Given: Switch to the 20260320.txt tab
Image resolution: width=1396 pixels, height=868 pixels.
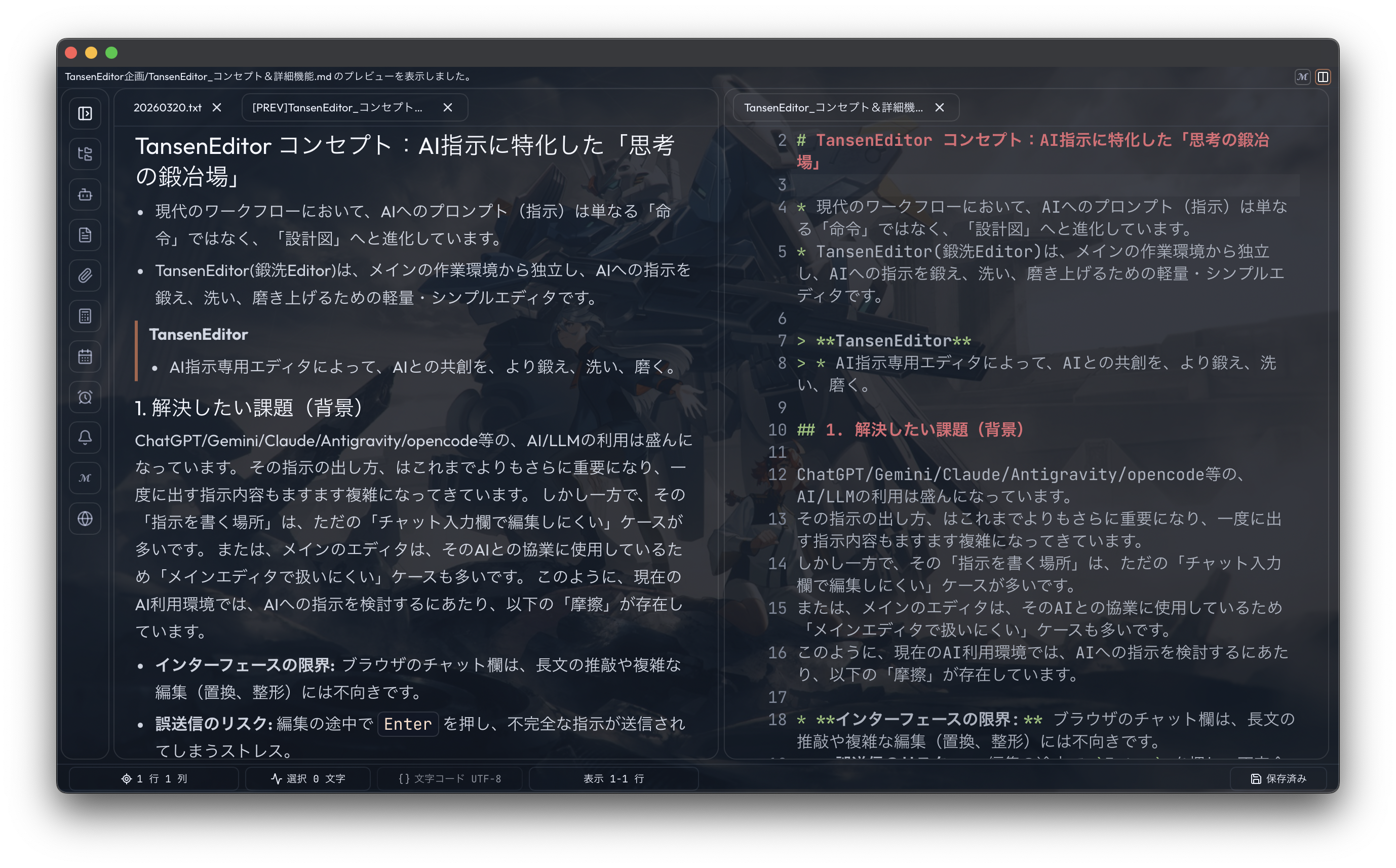Looking at the screenshot, I should coord(168,108).
